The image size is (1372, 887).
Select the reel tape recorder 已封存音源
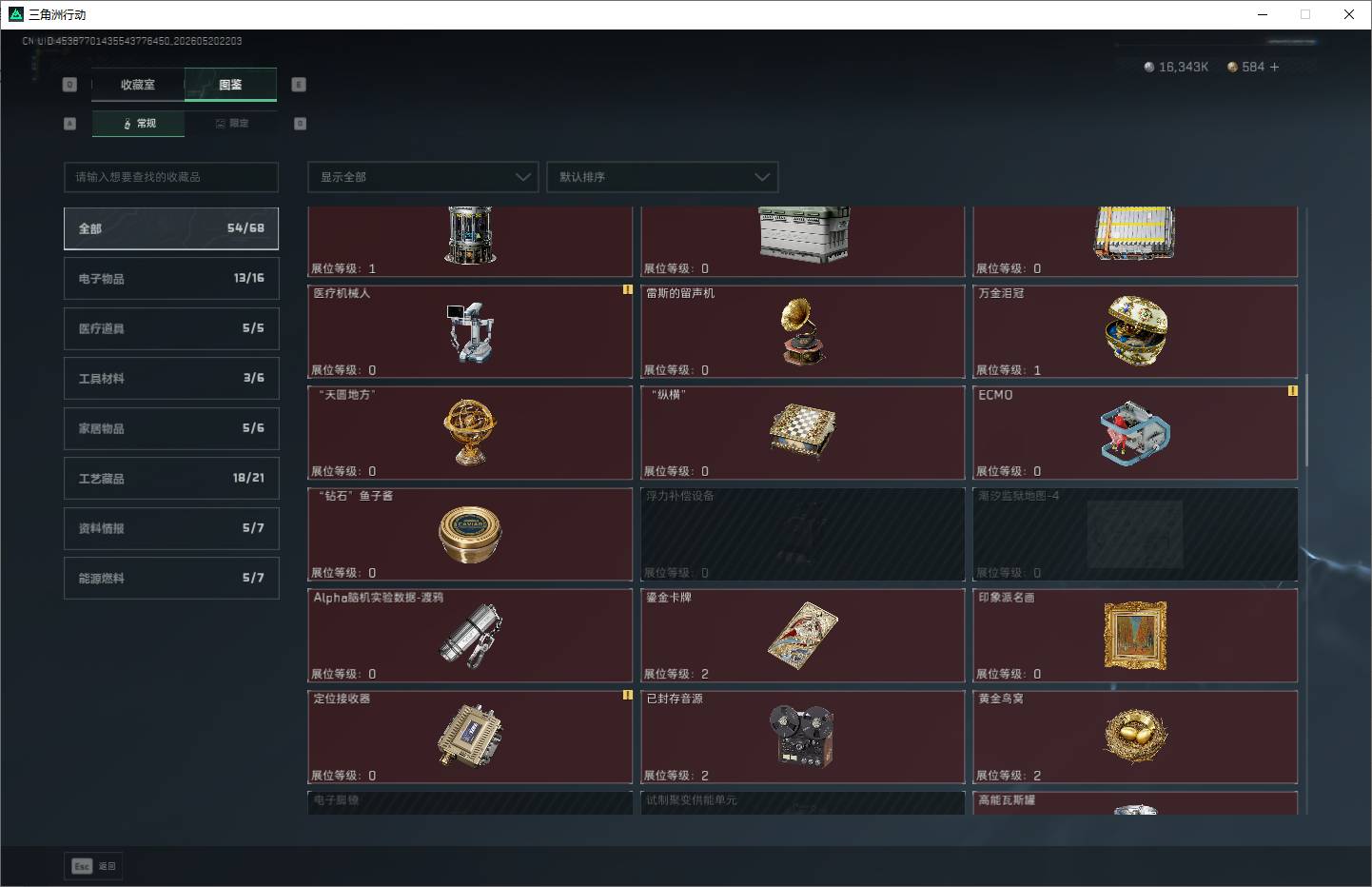[x=803, y=737]
